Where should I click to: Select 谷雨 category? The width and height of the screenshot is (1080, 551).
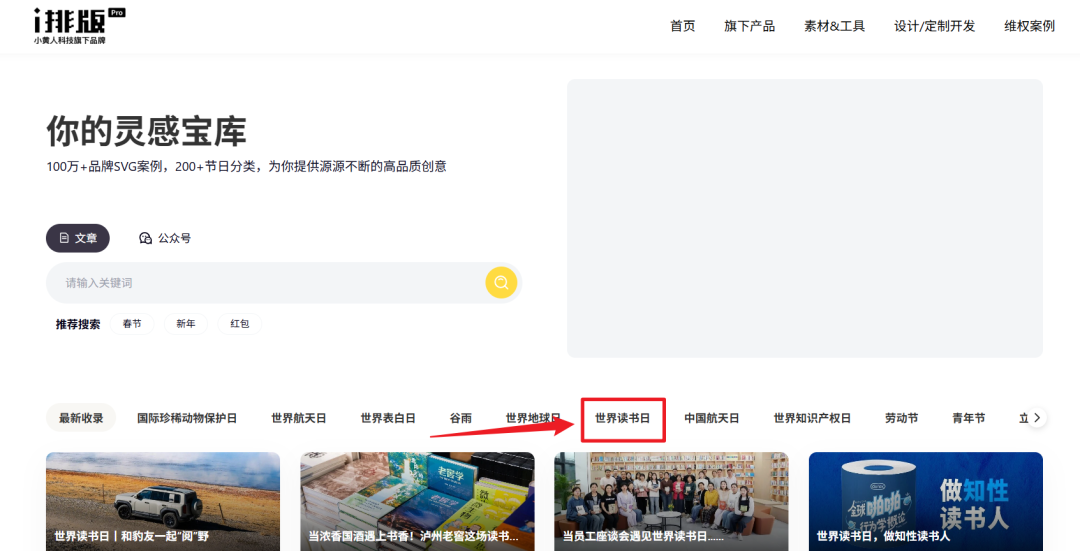point(461,418)
